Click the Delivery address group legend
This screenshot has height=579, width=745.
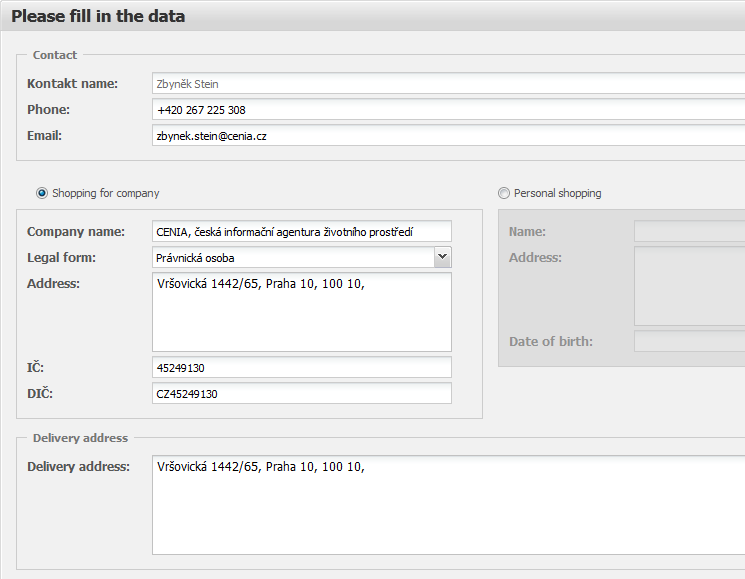point(80,438)
